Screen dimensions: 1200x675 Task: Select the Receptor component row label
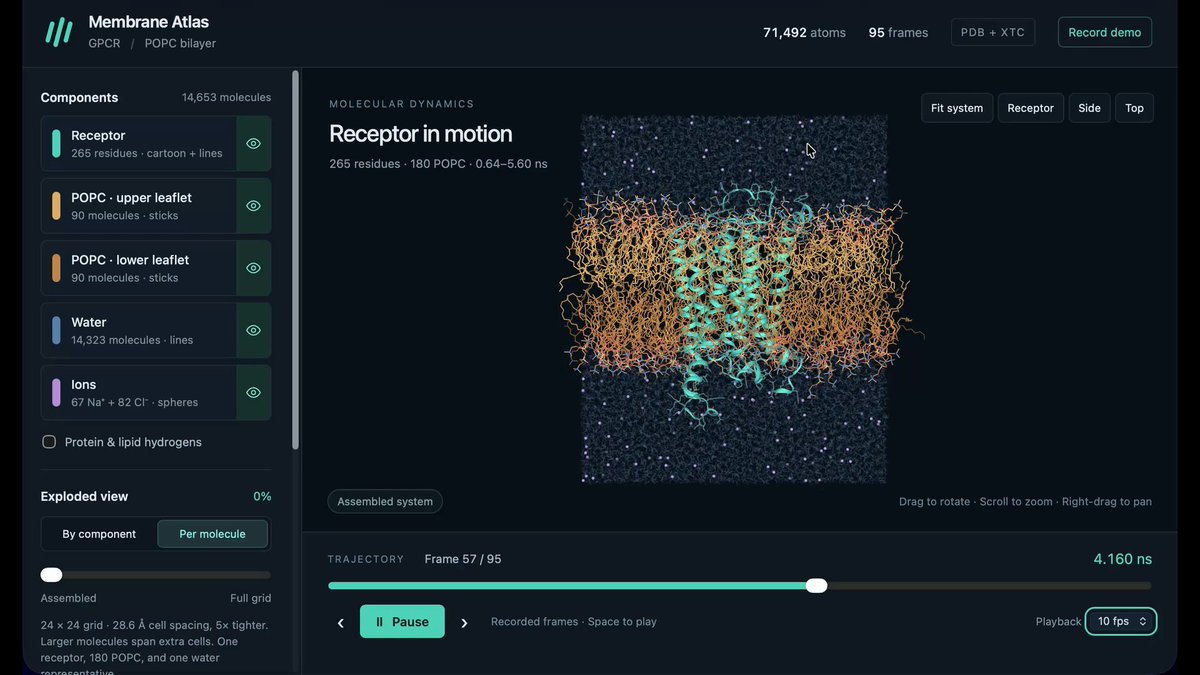pos(98,135)
